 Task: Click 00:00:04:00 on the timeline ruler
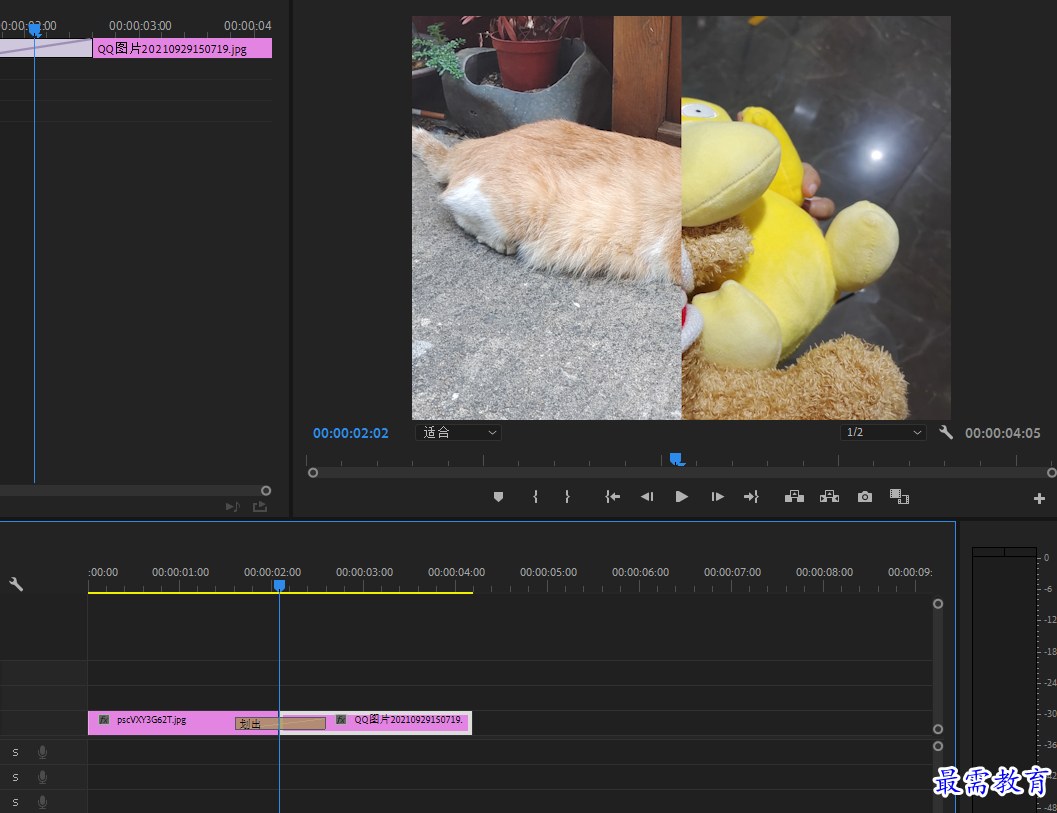(456, 572)
